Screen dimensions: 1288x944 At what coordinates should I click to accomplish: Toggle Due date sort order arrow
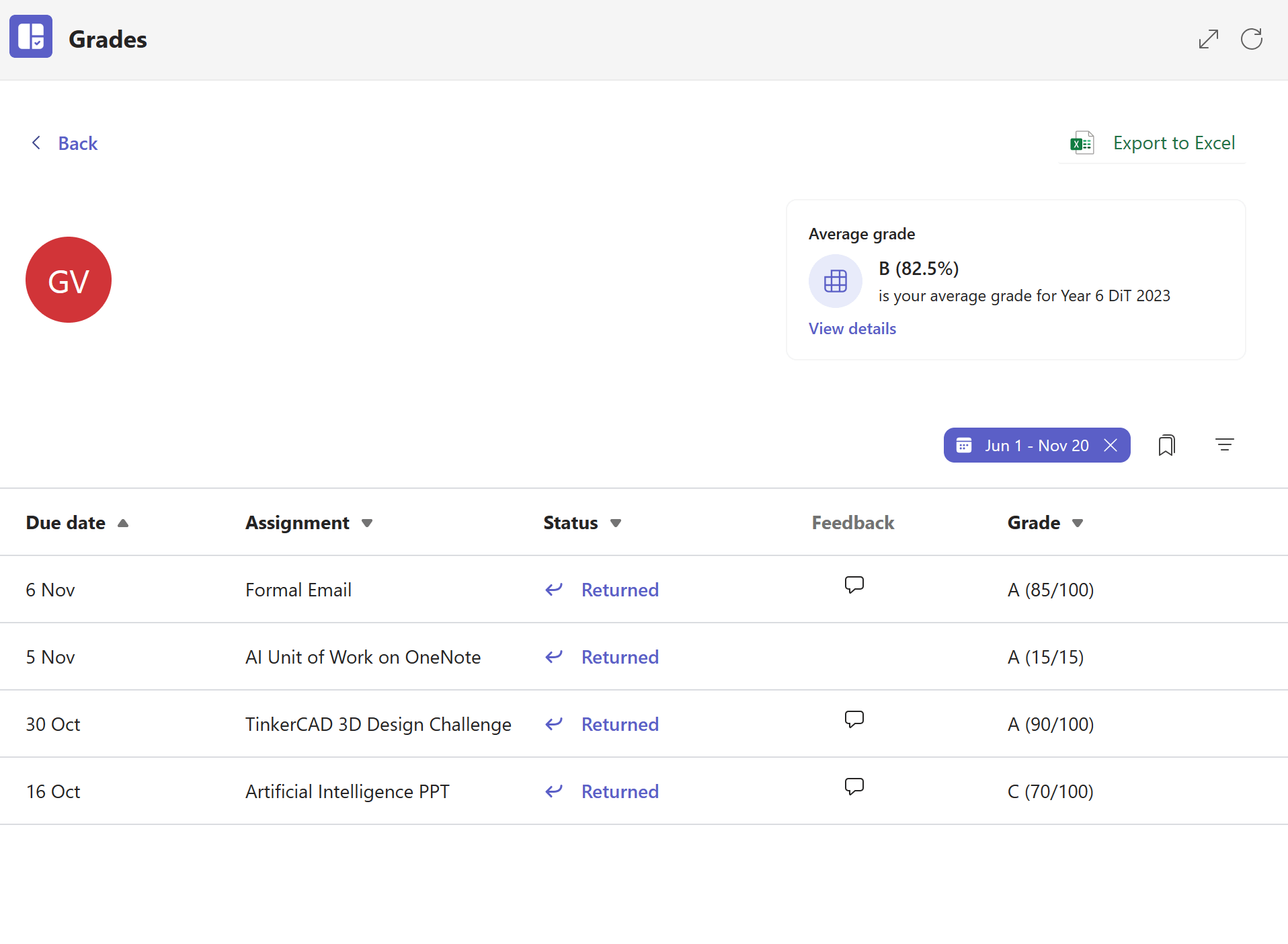[123, 523]
